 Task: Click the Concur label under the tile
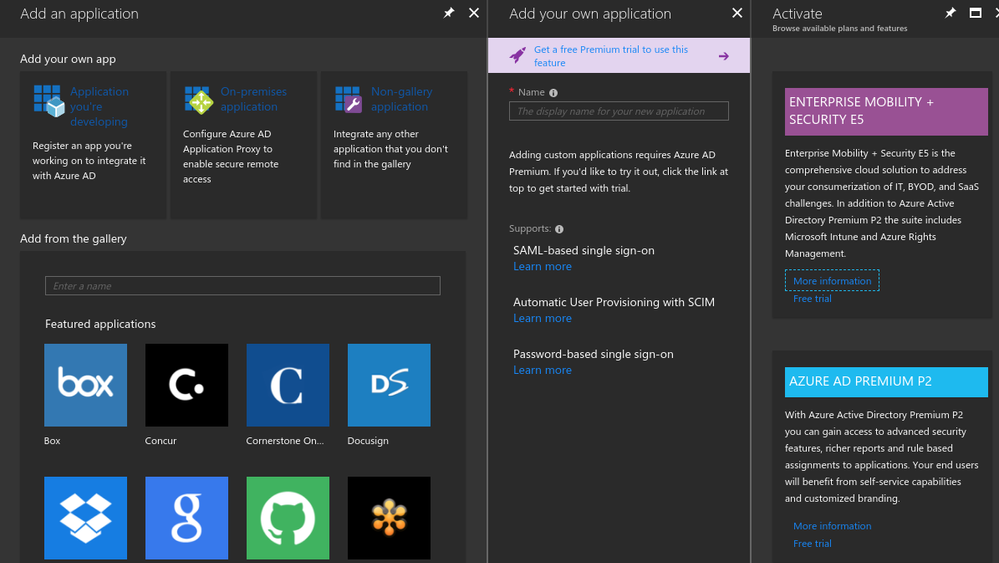(x=161, y=441)
